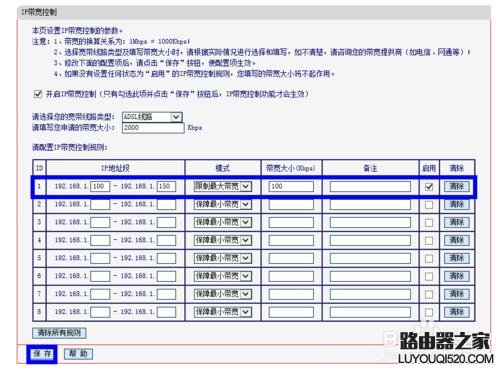The image size is (500, 372).
Task: Open row 4 mode dropdown
Action: 222,240
